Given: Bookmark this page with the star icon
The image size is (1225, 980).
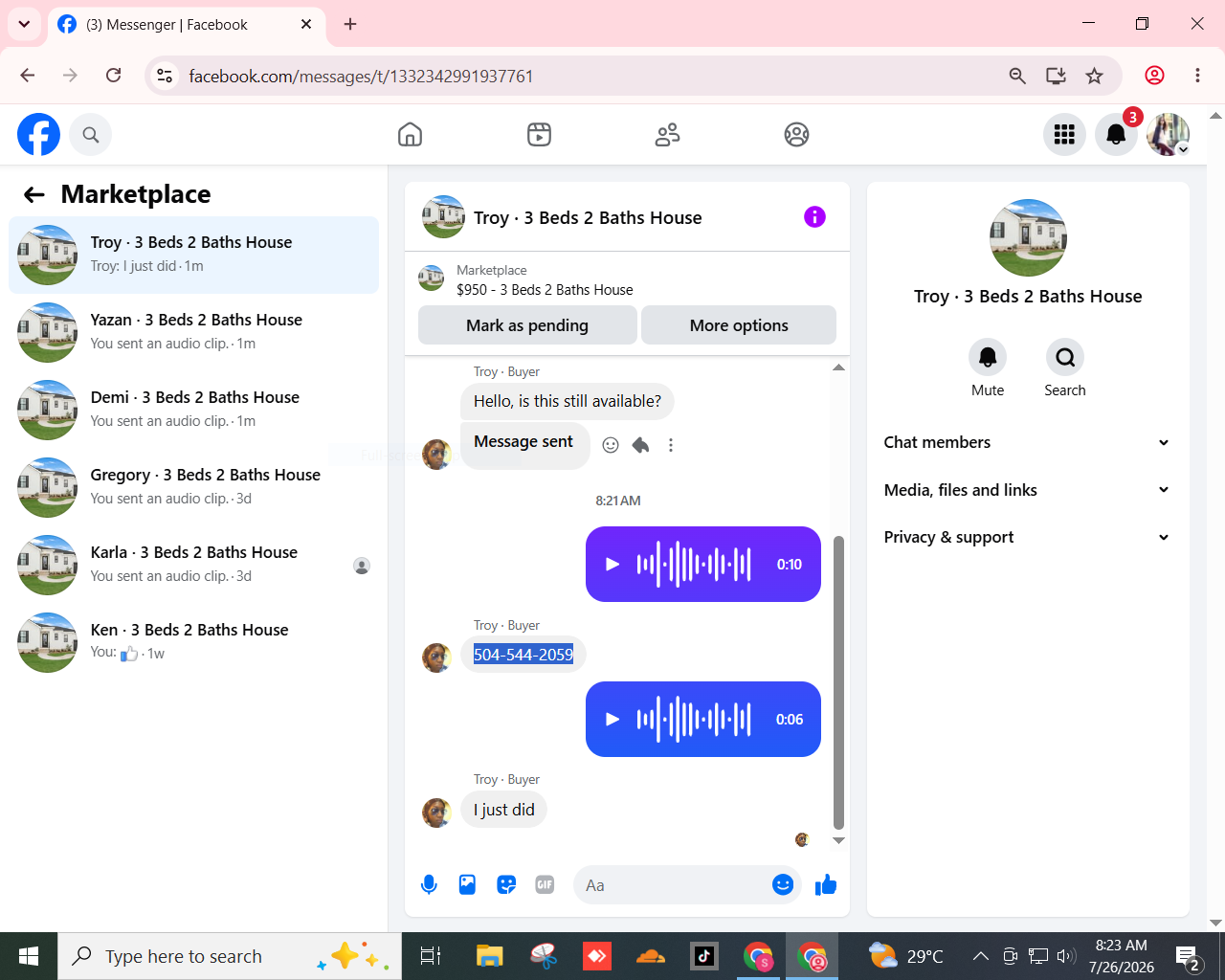Looking at the screenshot, I should tap(1095, 76).
